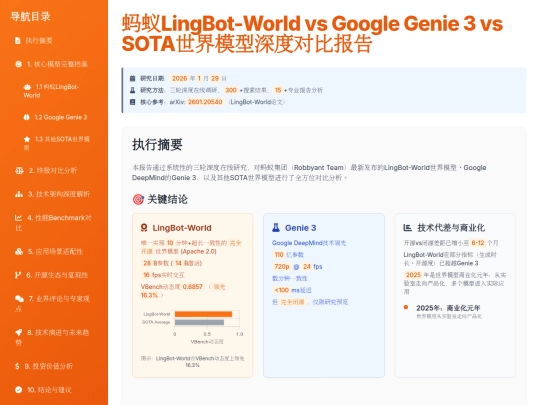The height and width of the screenshot is (405, 540).
Task: Click the star icon beside 1.3 其他SOTA世界模型
Action: 27,139
